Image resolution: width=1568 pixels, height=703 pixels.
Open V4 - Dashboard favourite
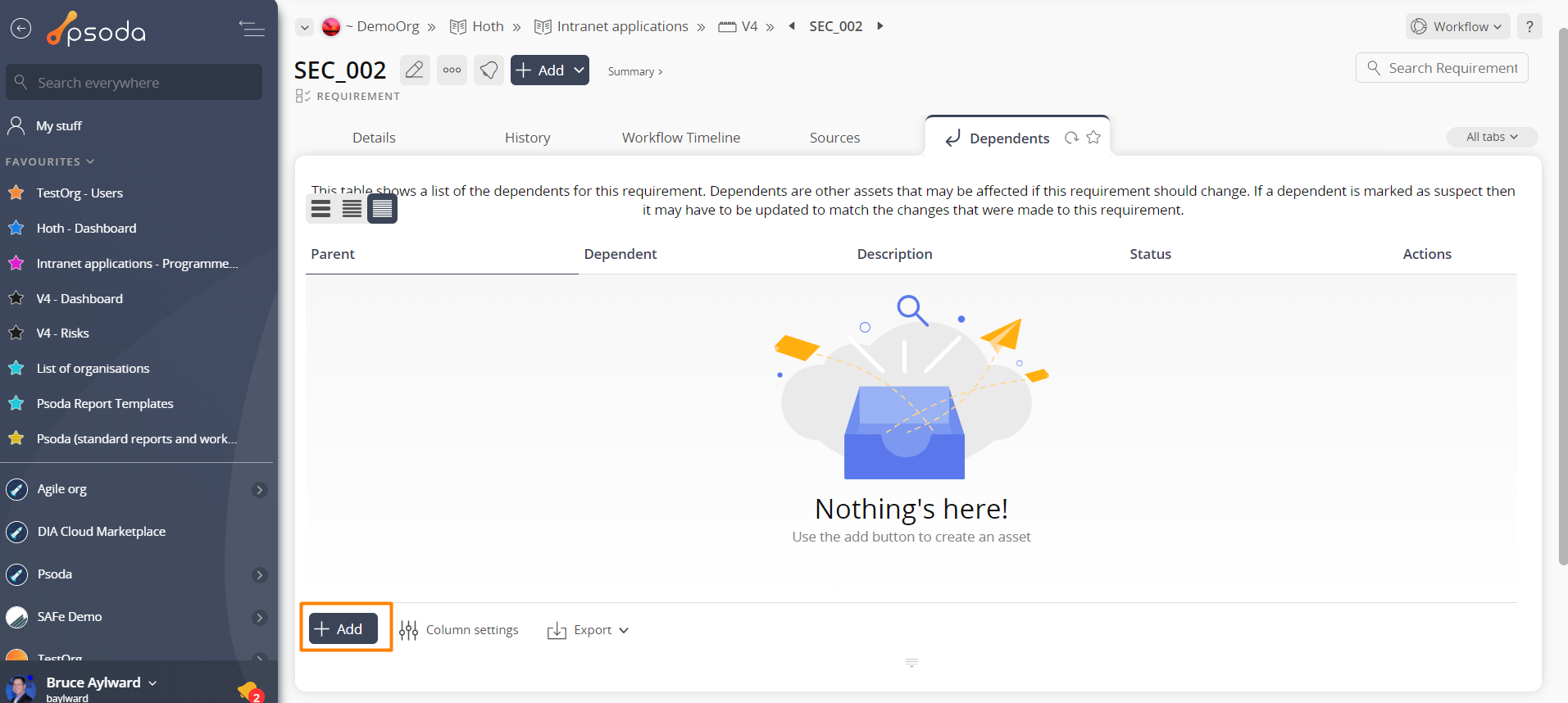click(80, 298)
